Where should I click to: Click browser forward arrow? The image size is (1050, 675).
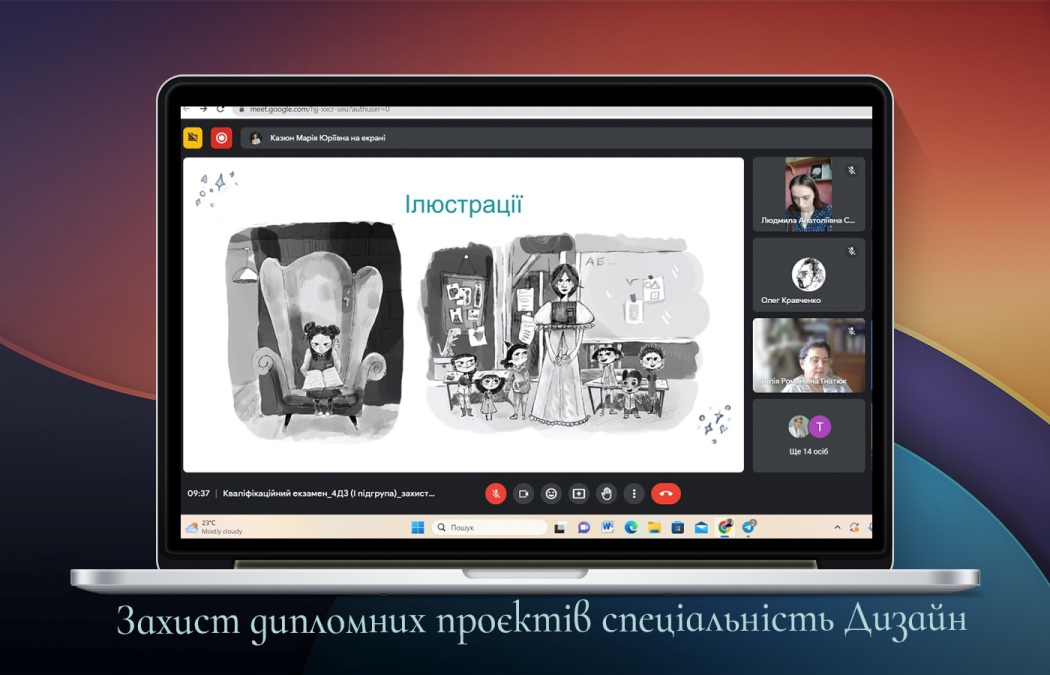(x=204, y=109)
